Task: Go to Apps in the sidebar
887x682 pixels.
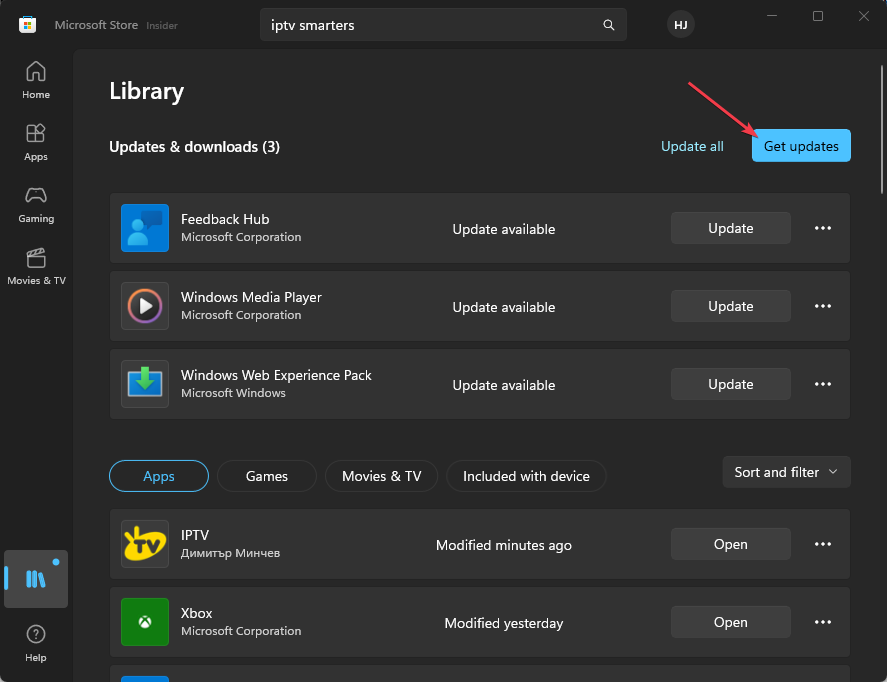Action: pos(36,143)
